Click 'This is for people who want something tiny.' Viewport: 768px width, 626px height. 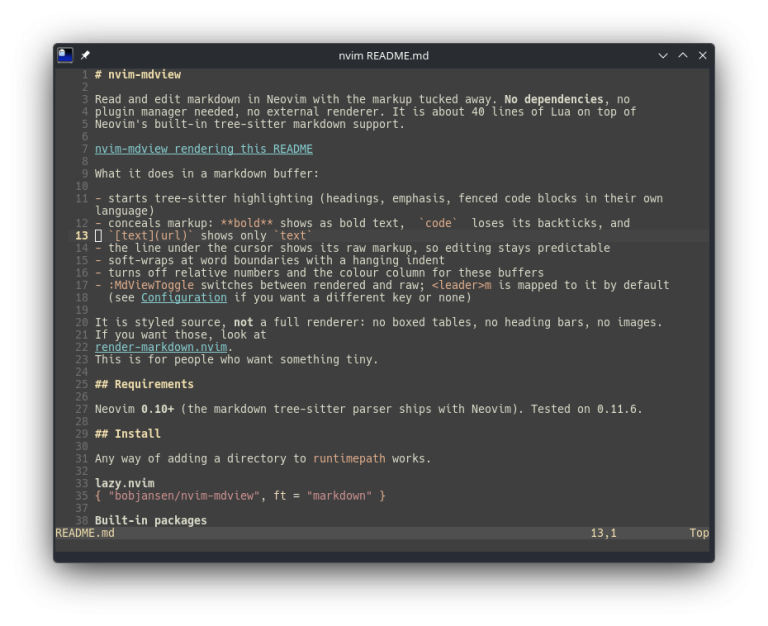point(237,360)
